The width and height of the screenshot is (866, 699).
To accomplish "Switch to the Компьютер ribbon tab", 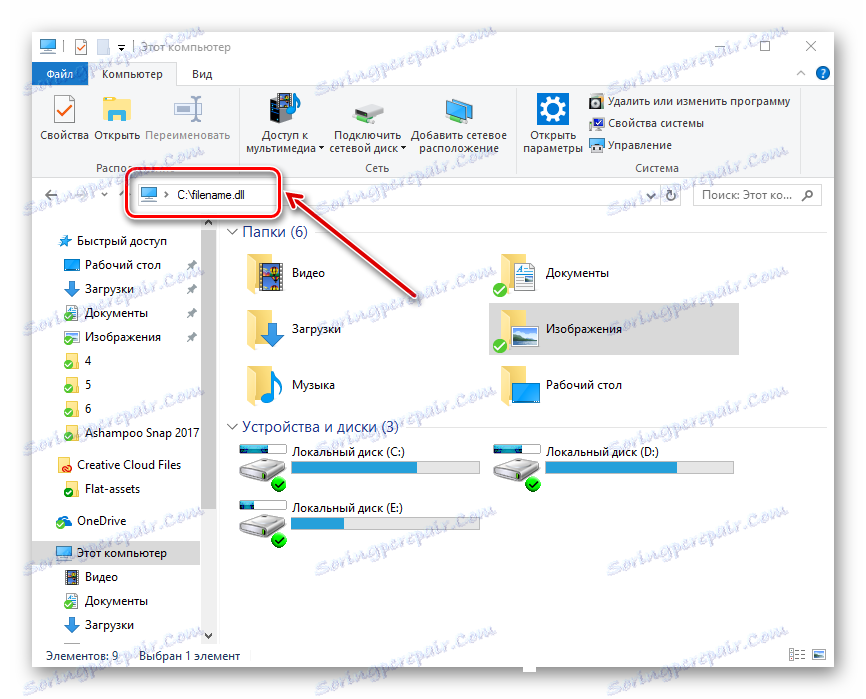I will (133, 74).
